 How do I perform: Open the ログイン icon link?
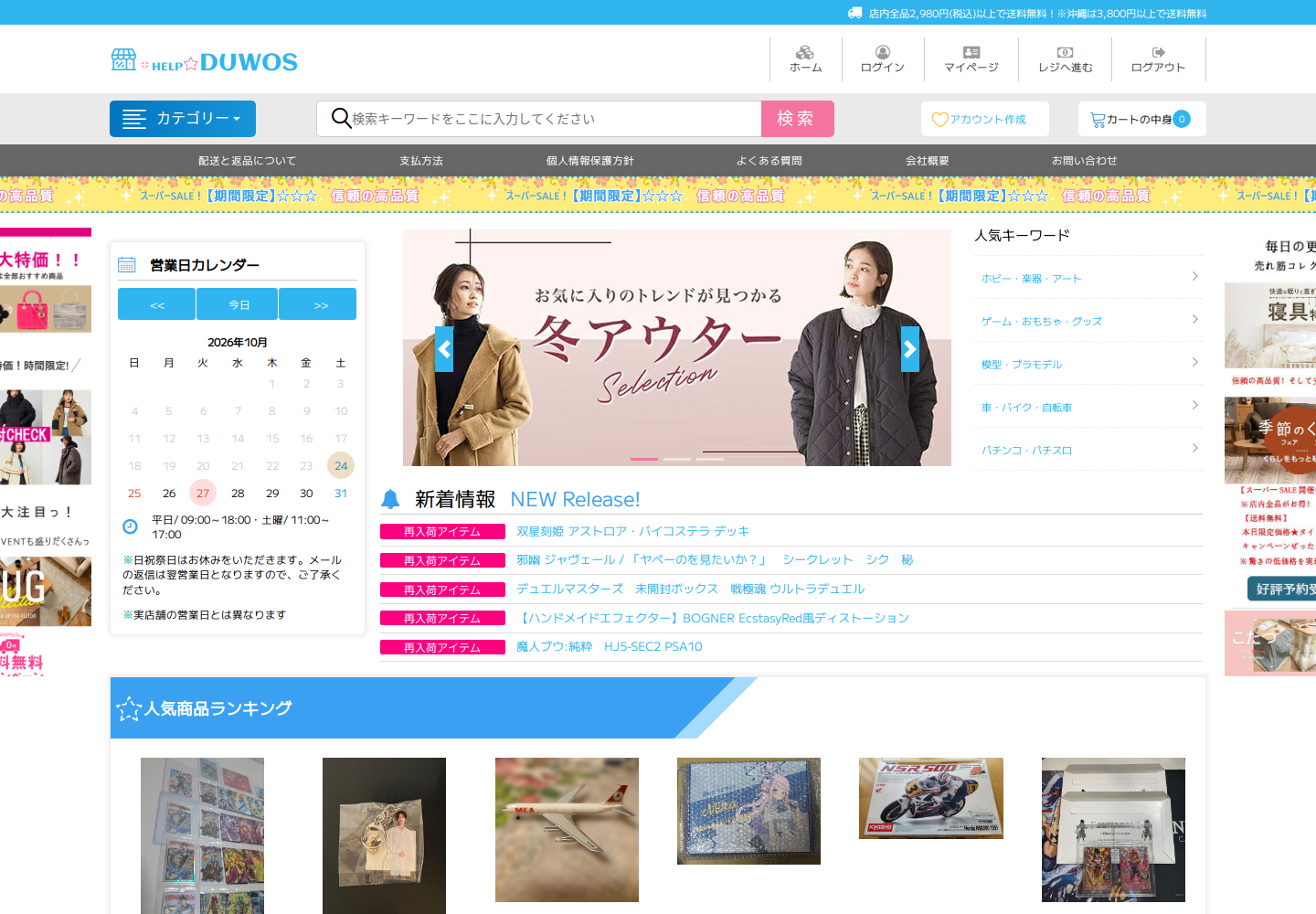(882, 52)
